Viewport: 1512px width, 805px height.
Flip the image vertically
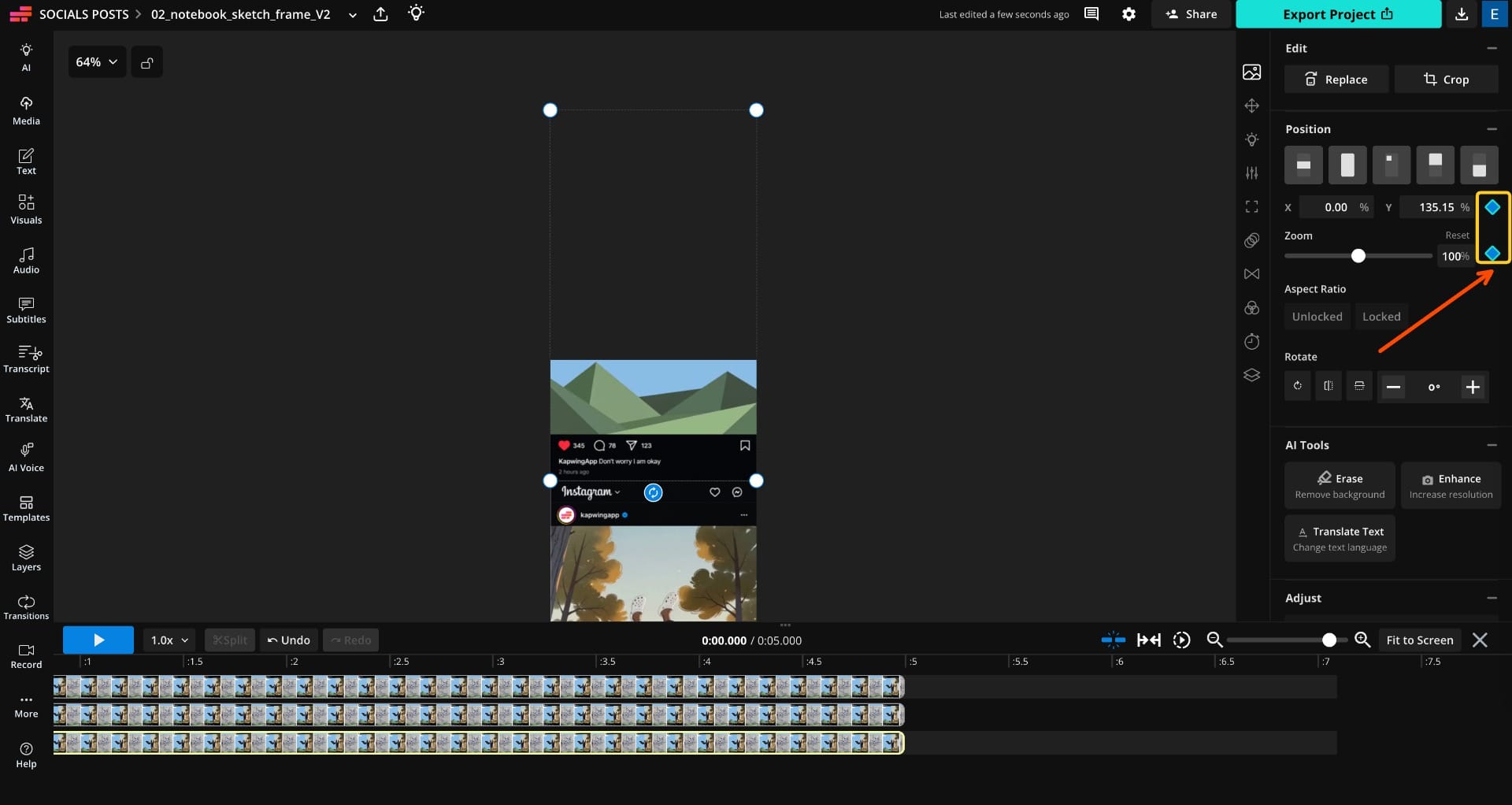[1359, 386]
